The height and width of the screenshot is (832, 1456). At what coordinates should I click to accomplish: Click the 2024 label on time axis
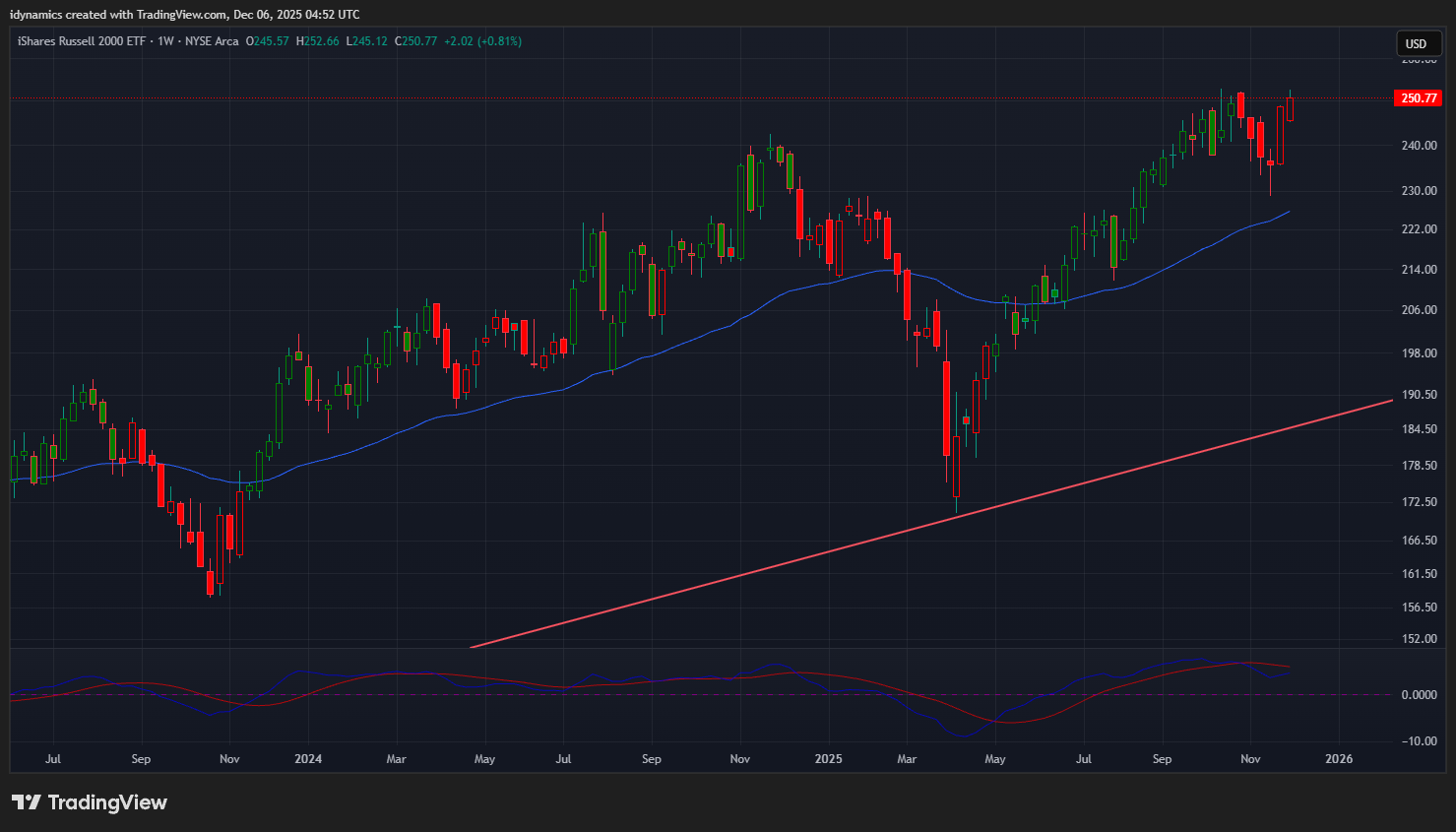[308, 759]
